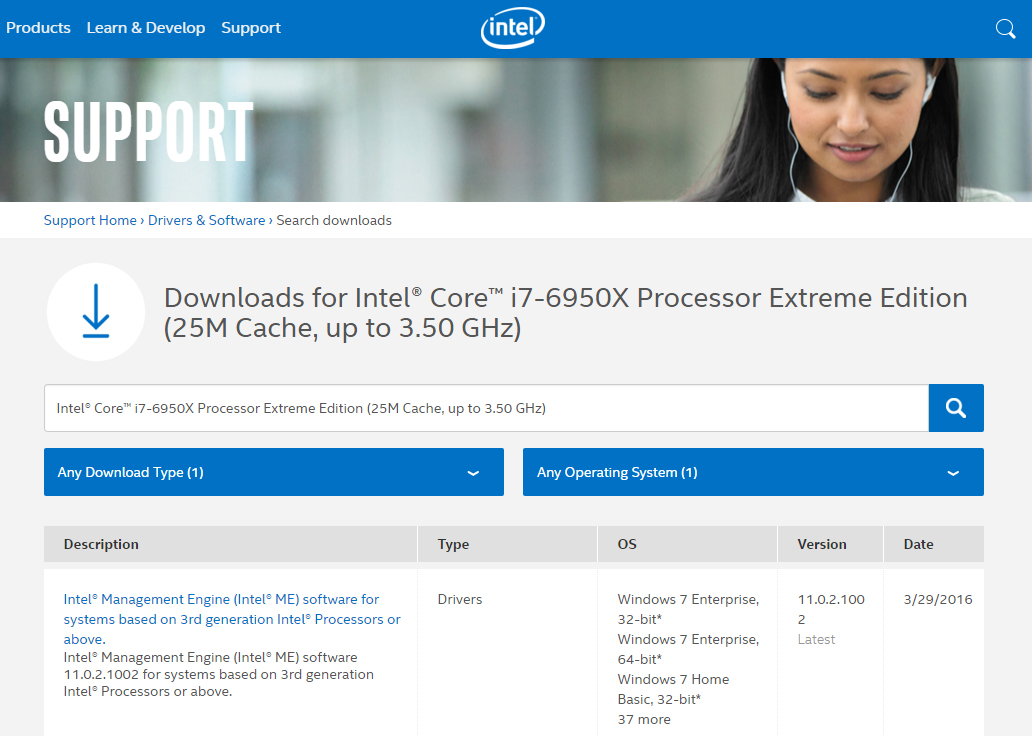This screenshot has height=736, width=1032.
Task: Click the 11.0.2.1002 version cell
Action: [831, 609]
